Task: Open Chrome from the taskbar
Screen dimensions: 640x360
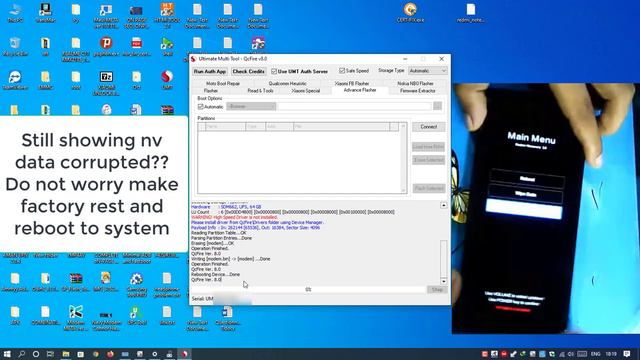Action: pos(96,354)
